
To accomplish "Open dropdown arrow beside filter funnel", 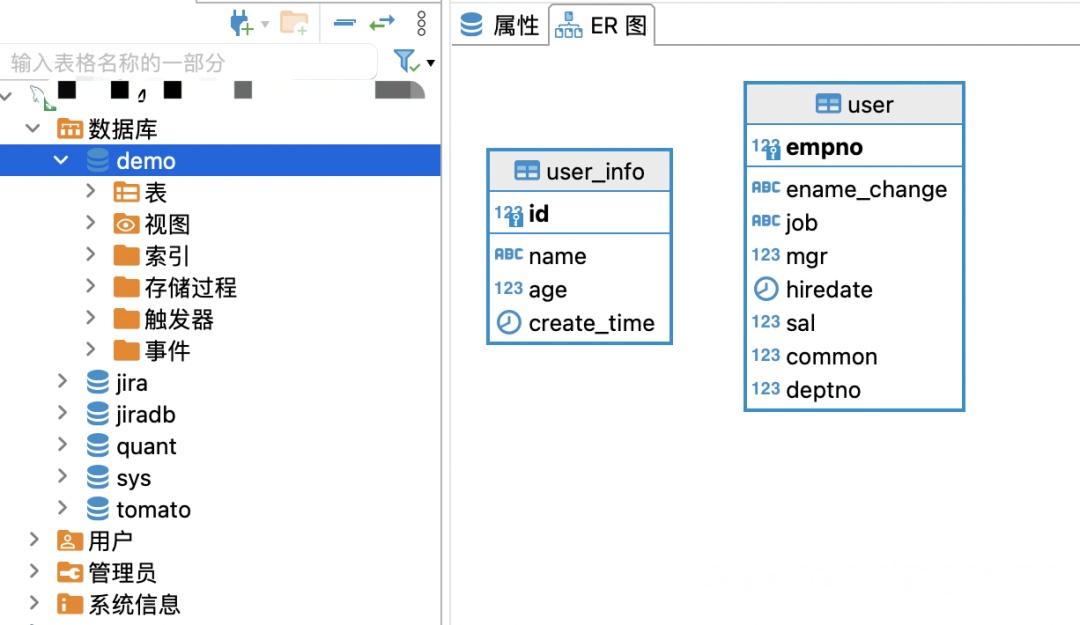I will tap(430, 63).
